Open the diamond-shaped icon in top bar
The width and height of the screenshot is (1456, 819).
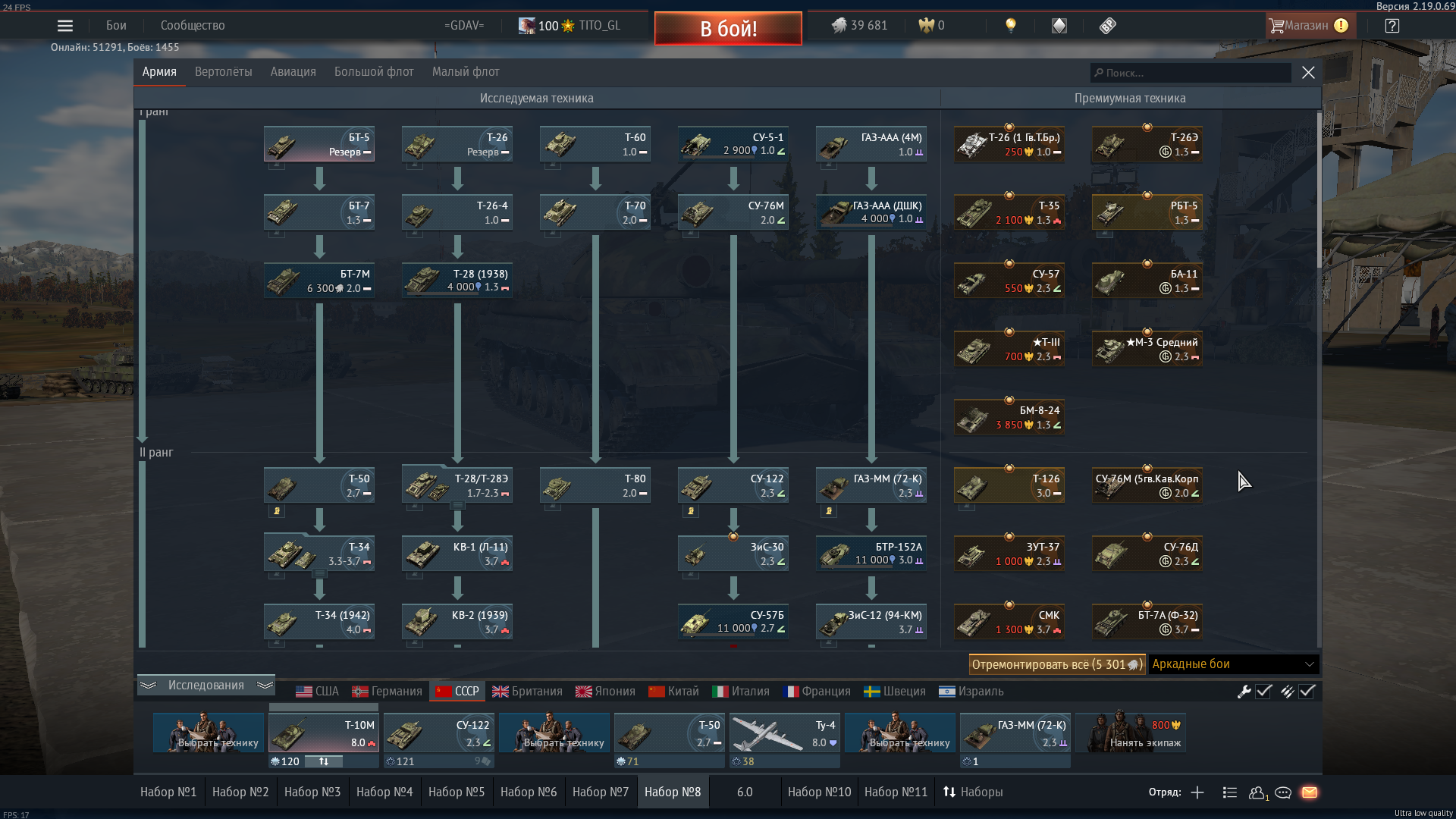(x=1059, y=26)
